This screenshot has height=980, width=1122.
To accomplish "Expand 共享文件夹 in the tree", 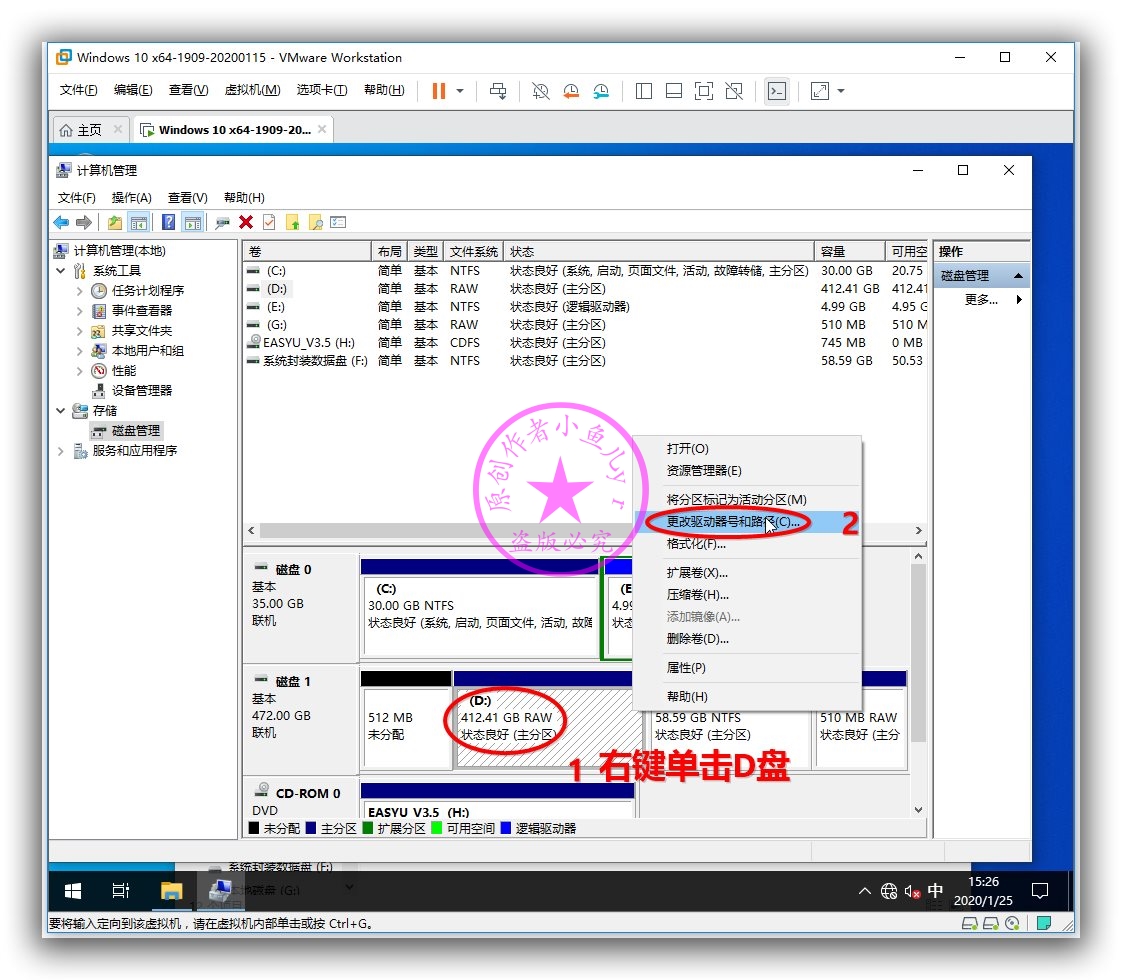I will pos(79,331).
